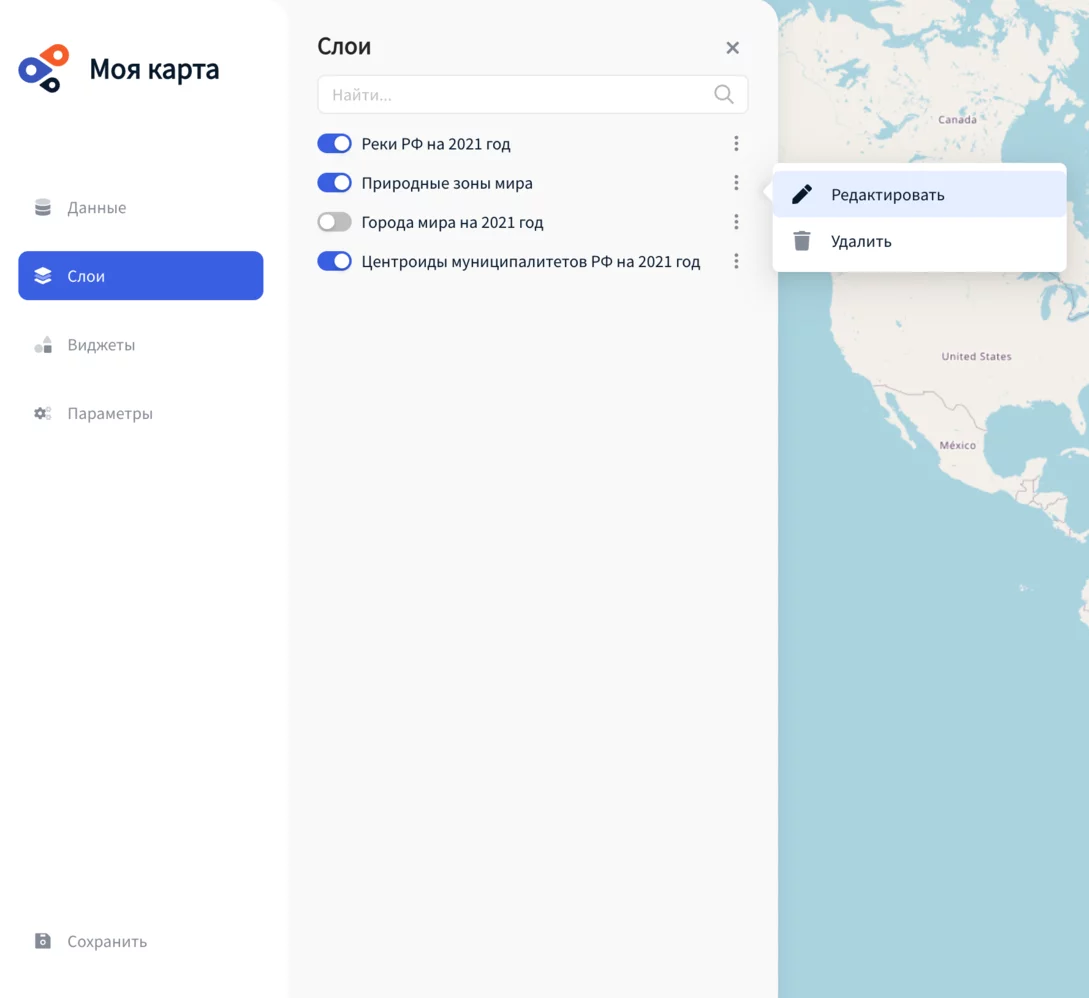Select Удалить from the context menu
This screenshot has width=1089, height=998.
click(x=861, y=241)
